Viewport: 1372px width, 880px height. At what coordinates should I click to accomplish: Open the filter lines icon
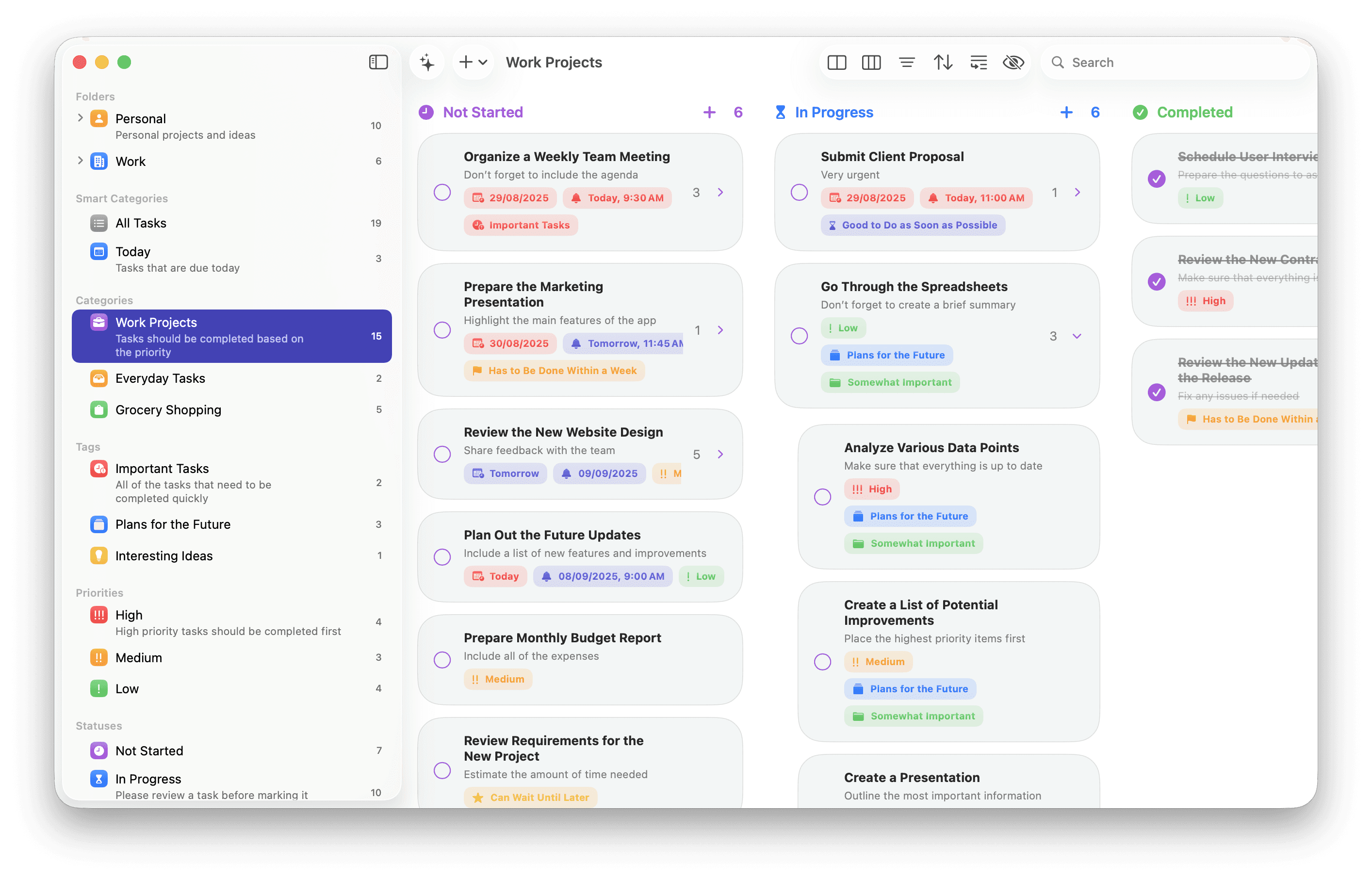907,62
